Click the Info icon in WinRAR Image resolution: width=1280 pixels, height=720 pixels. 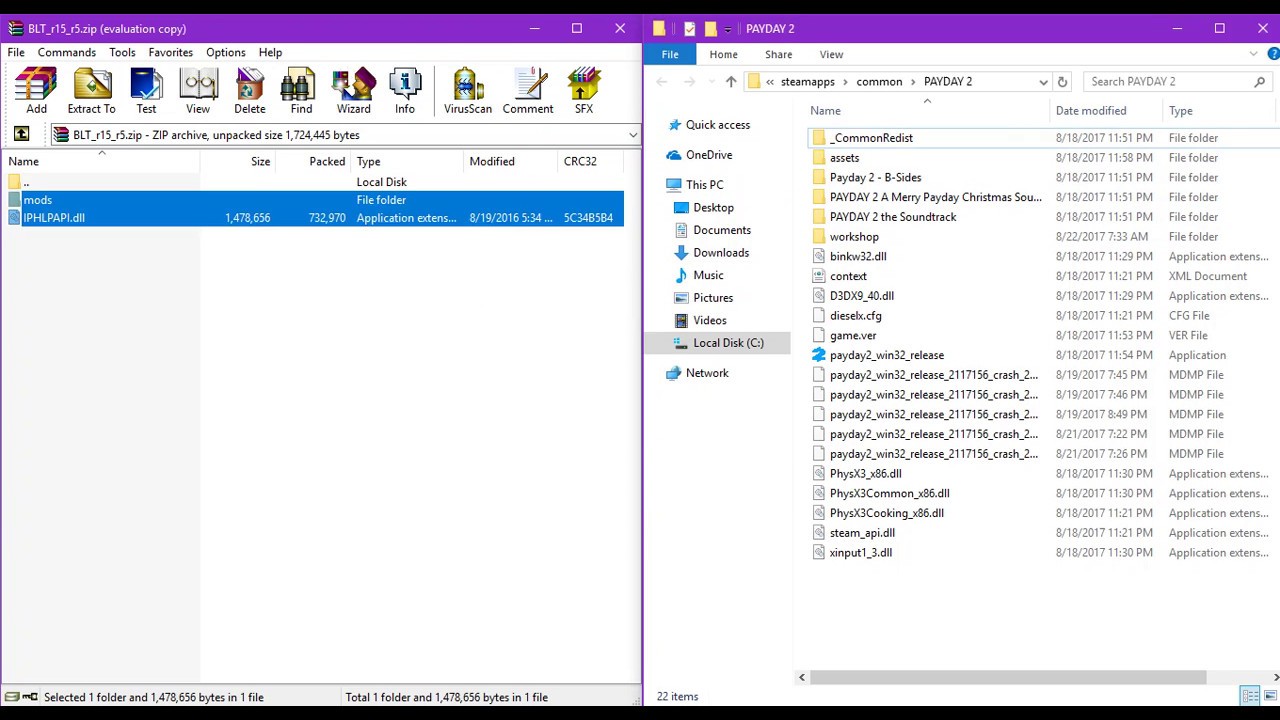(x=405, y=91)
